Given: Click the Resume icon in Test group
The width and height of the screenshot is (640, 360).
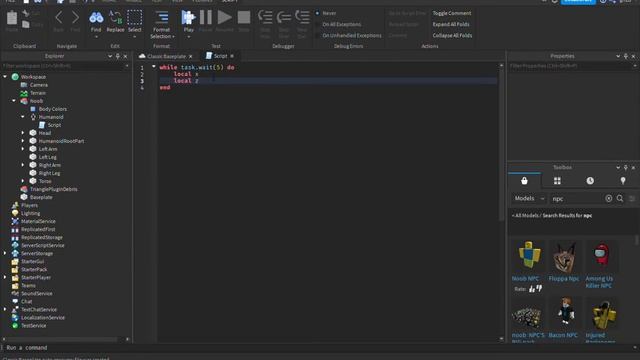Looking at the screenshot, I should (x=224, y=18).
